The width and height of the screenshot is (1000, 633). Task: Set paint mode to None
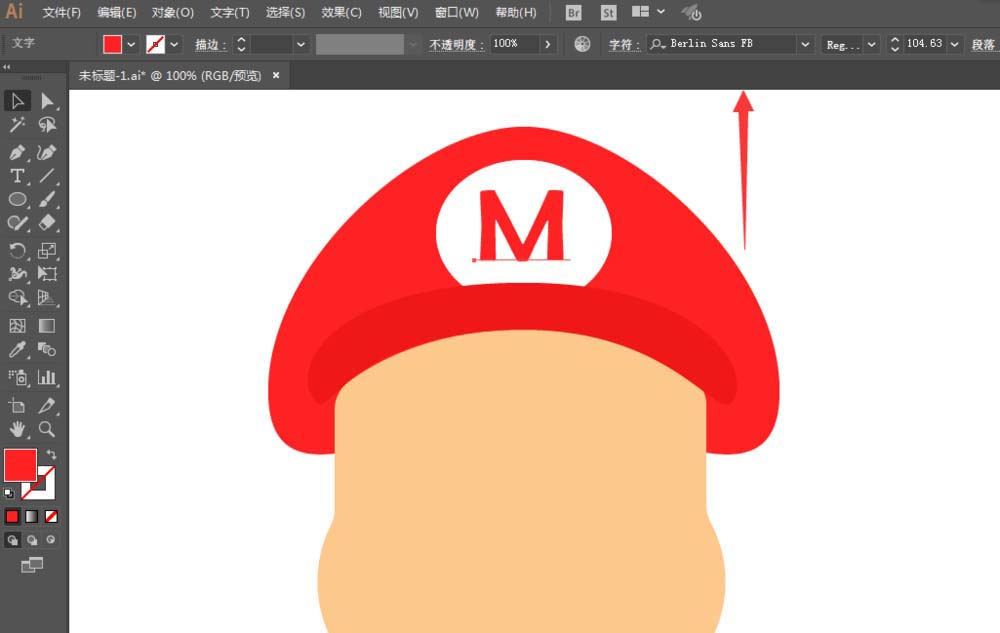(51, 516)
